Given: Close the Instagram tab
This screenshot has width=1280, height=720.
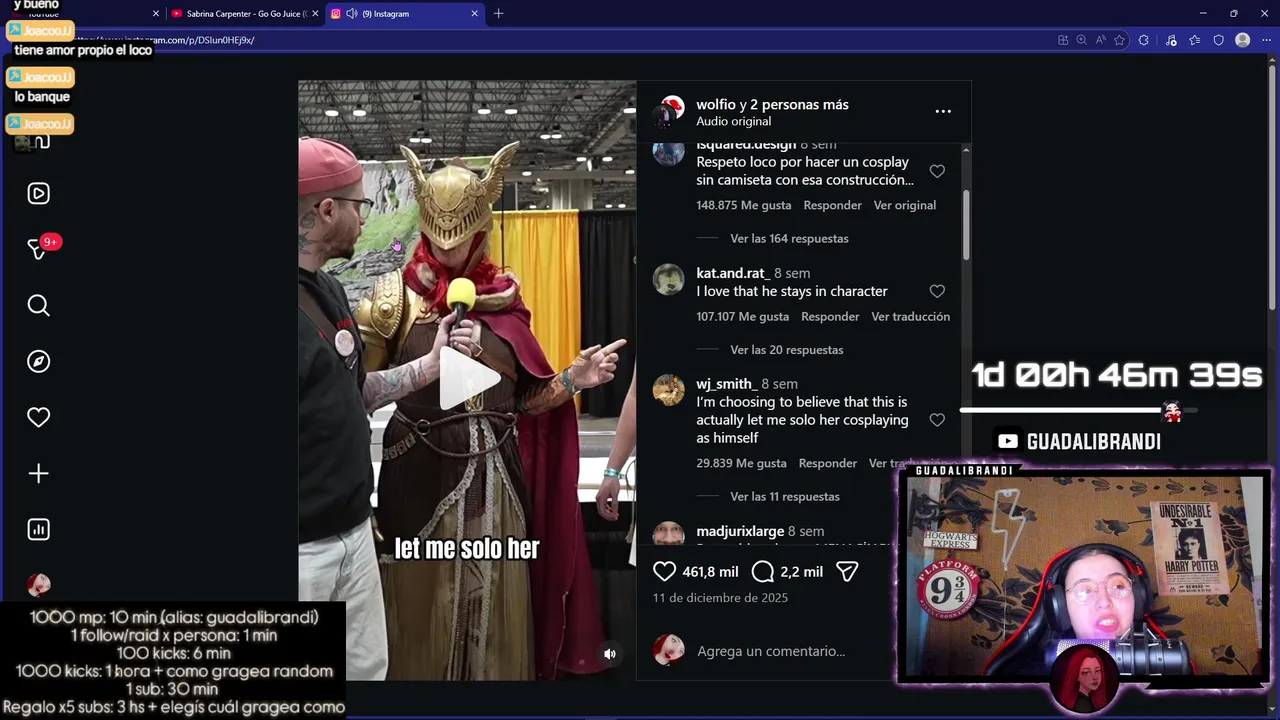Looking at the screenshot, I should 474,13.
